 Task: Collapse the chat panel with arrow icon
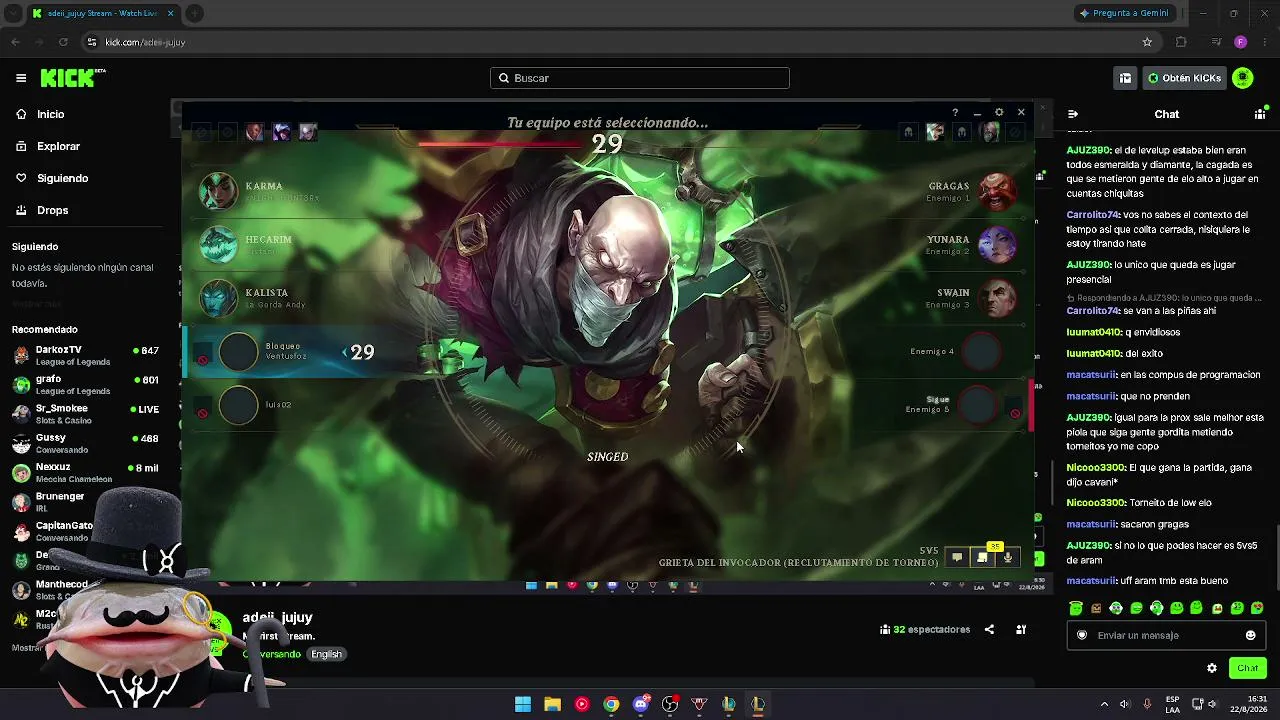(1073, 114)
